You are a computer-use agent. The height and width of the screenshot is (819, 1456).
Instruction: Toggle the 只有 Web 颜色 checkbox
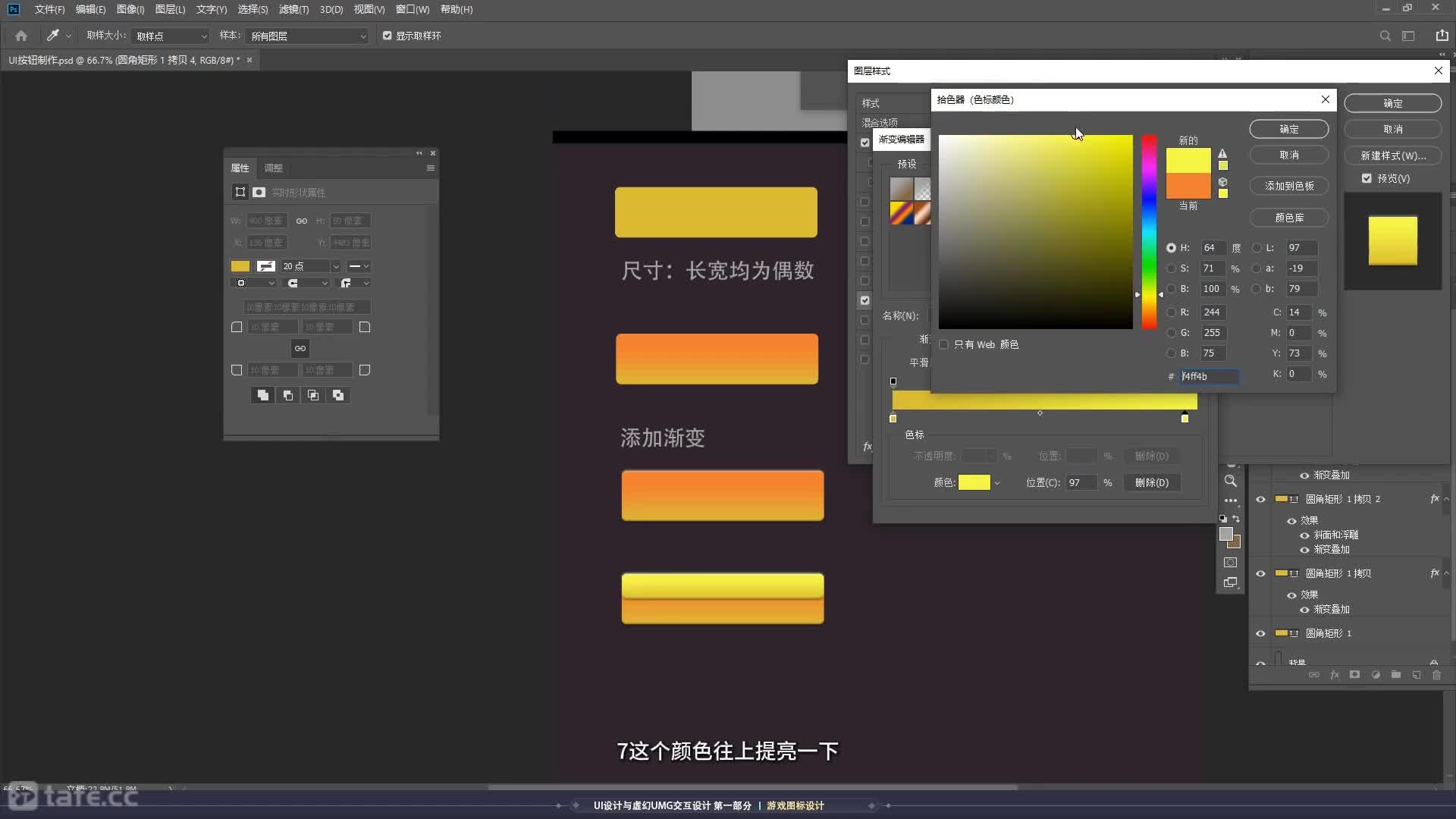[x=943, y=344]
